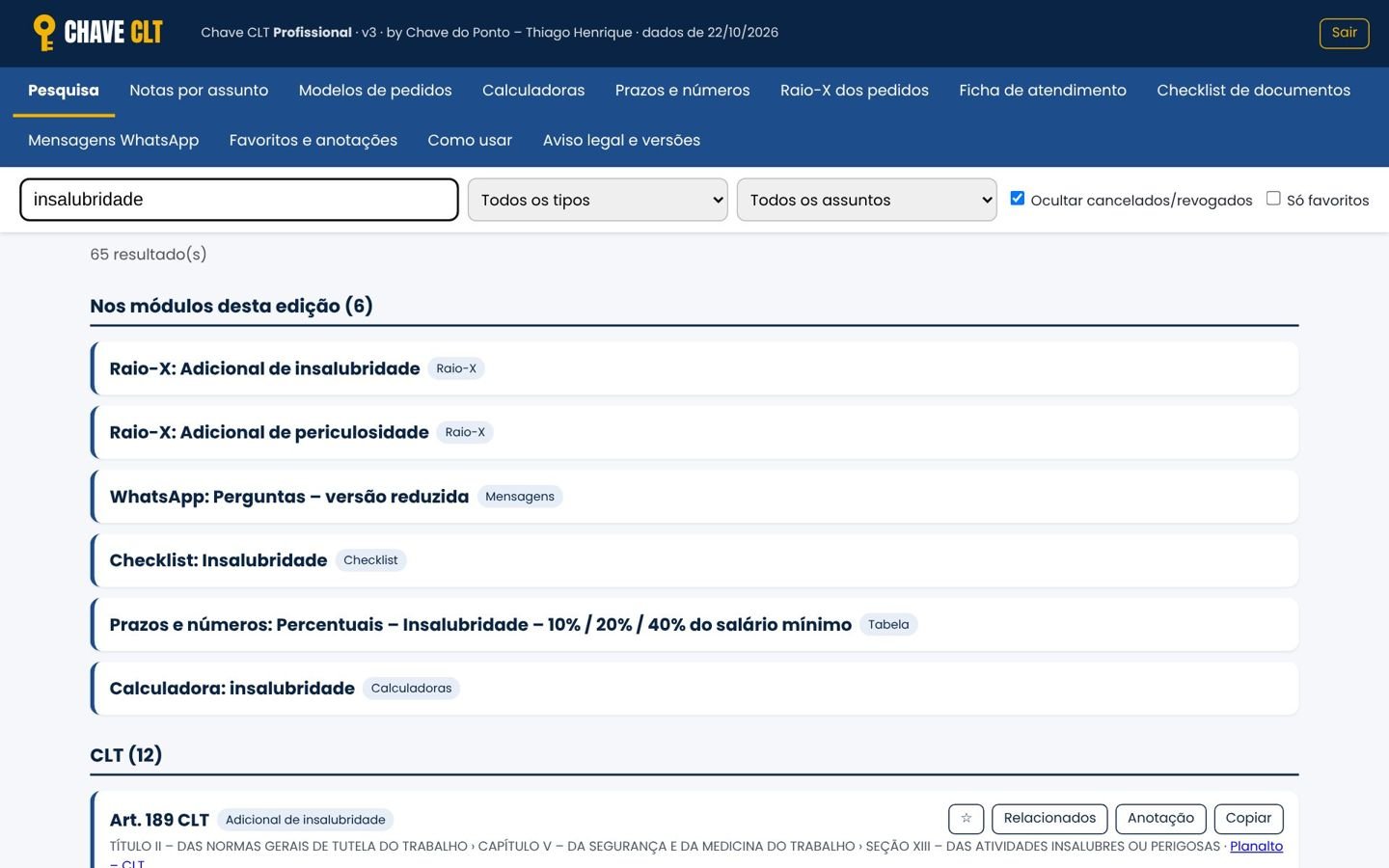This screenshot has height=868, width=1389.
Task: Copy Art. 189 CLT with Copiar
Action: pos(1248,819)
